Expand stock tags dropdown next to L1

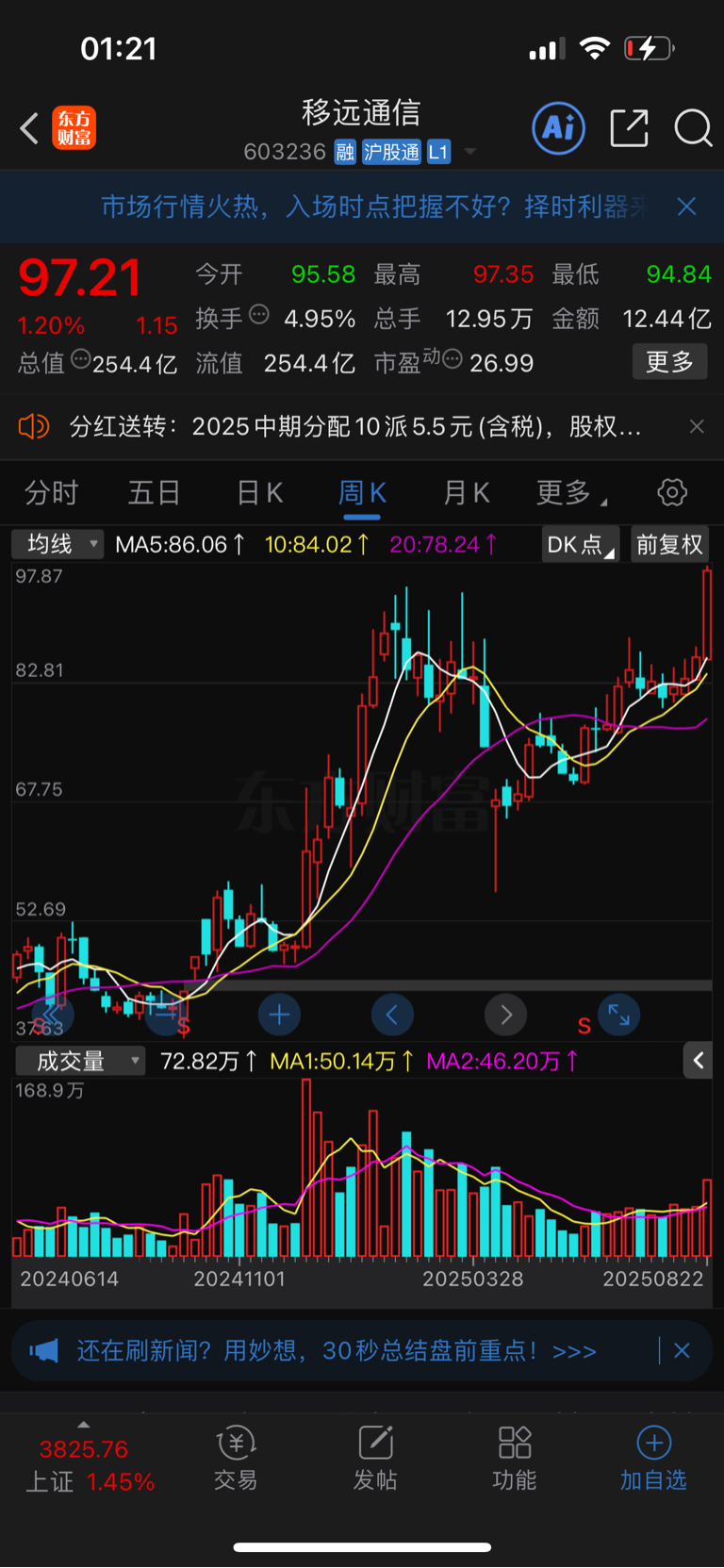coord(470,152)
